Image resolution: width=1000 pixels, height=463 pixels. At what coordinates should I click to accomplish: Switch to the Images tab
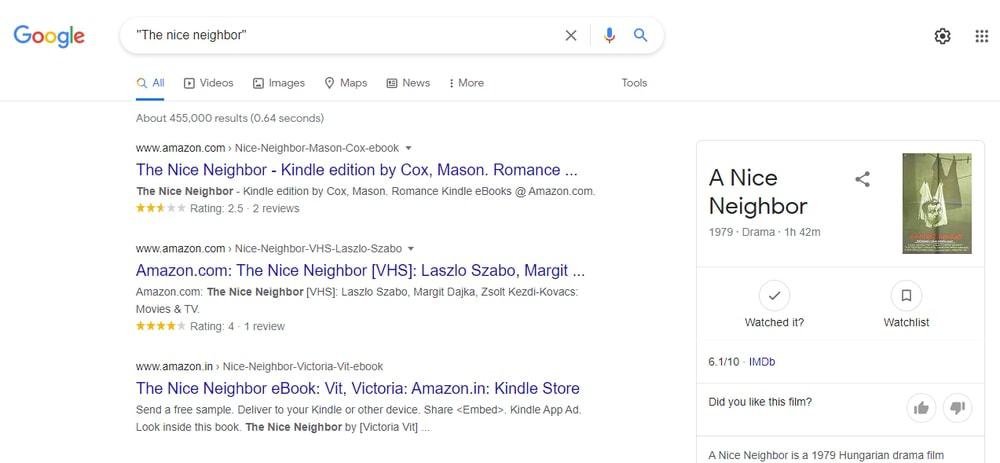pos(279,83)
